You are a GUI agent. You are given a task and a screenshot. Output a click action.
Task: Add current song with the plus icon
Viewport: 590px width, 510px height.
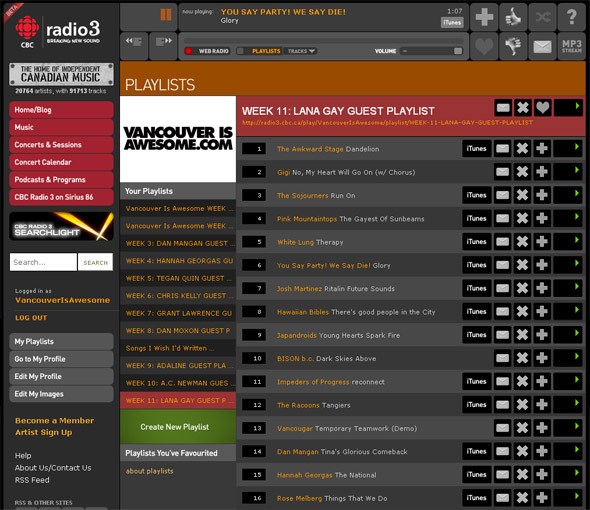click(484, 17)
